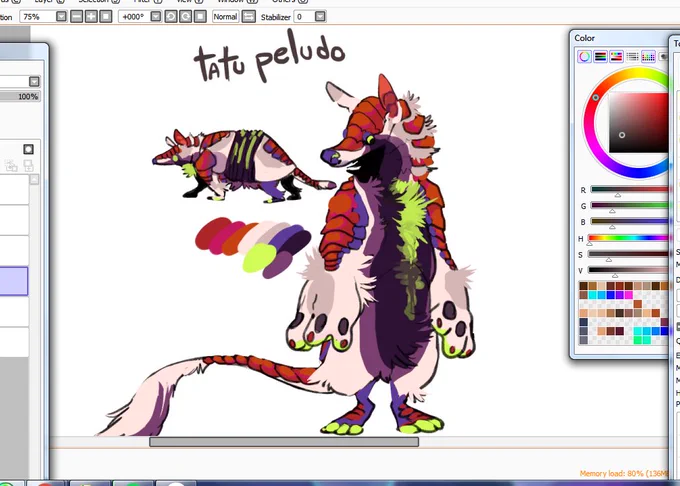
Task: Toggle the scratchpad panel in Color window
Action: (x=663, y=56)
